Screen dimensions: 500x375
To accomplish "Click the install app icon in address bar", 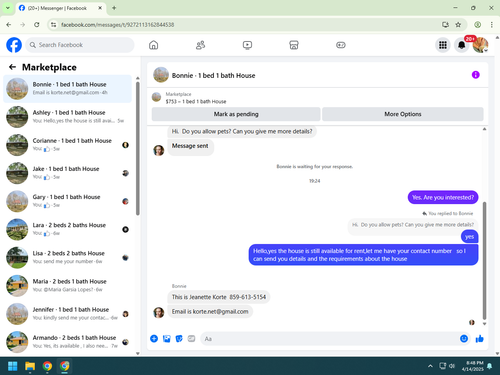I will (445, 25).
